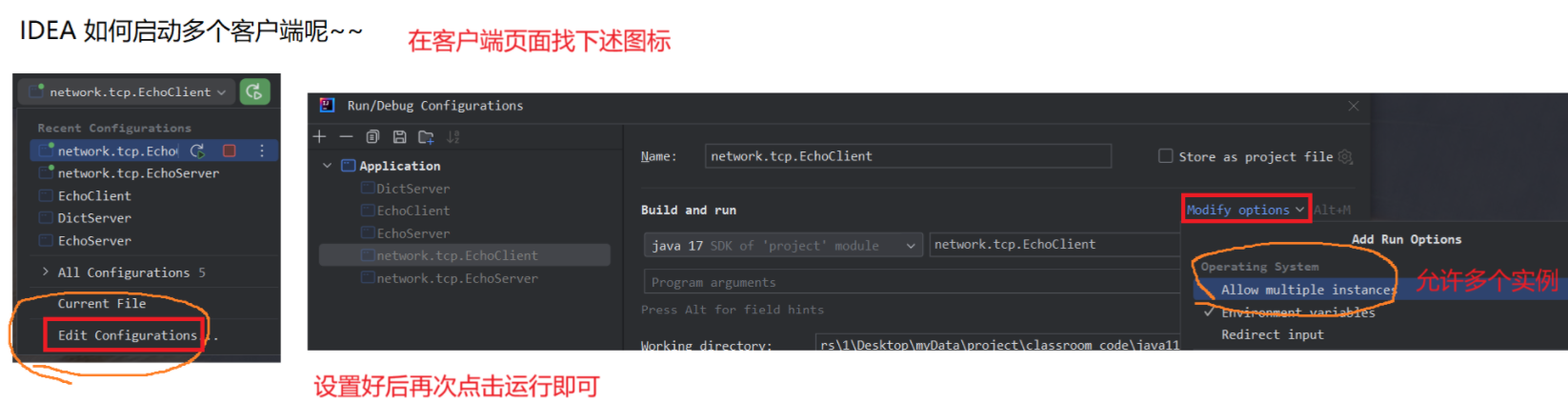Open the Store as project file settings gear
This screenshot has height=403, width=1568.
[1345, 157]
